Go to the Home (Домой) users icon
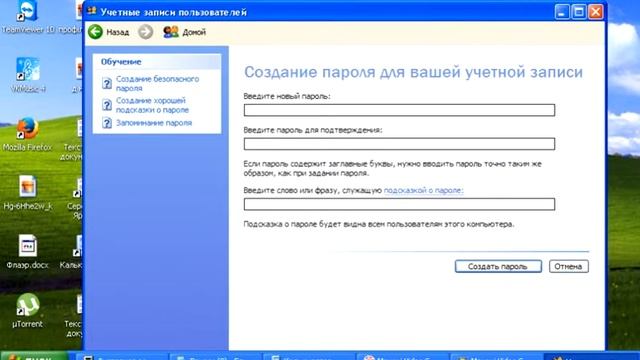640x360 pixels. tap(171, 32)
